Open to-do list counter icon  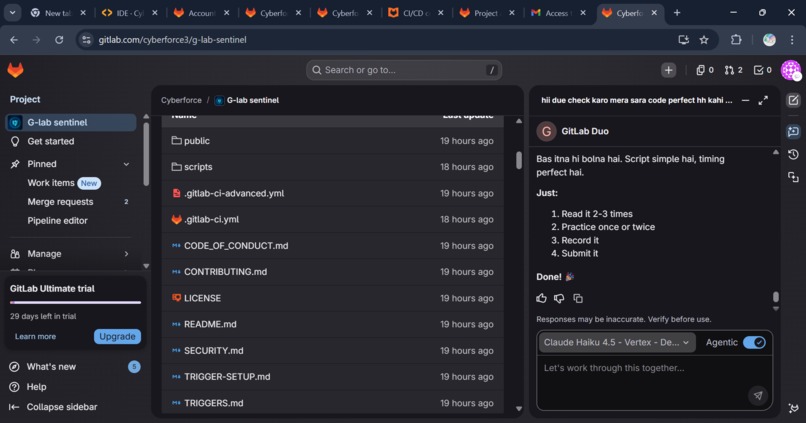762,70
